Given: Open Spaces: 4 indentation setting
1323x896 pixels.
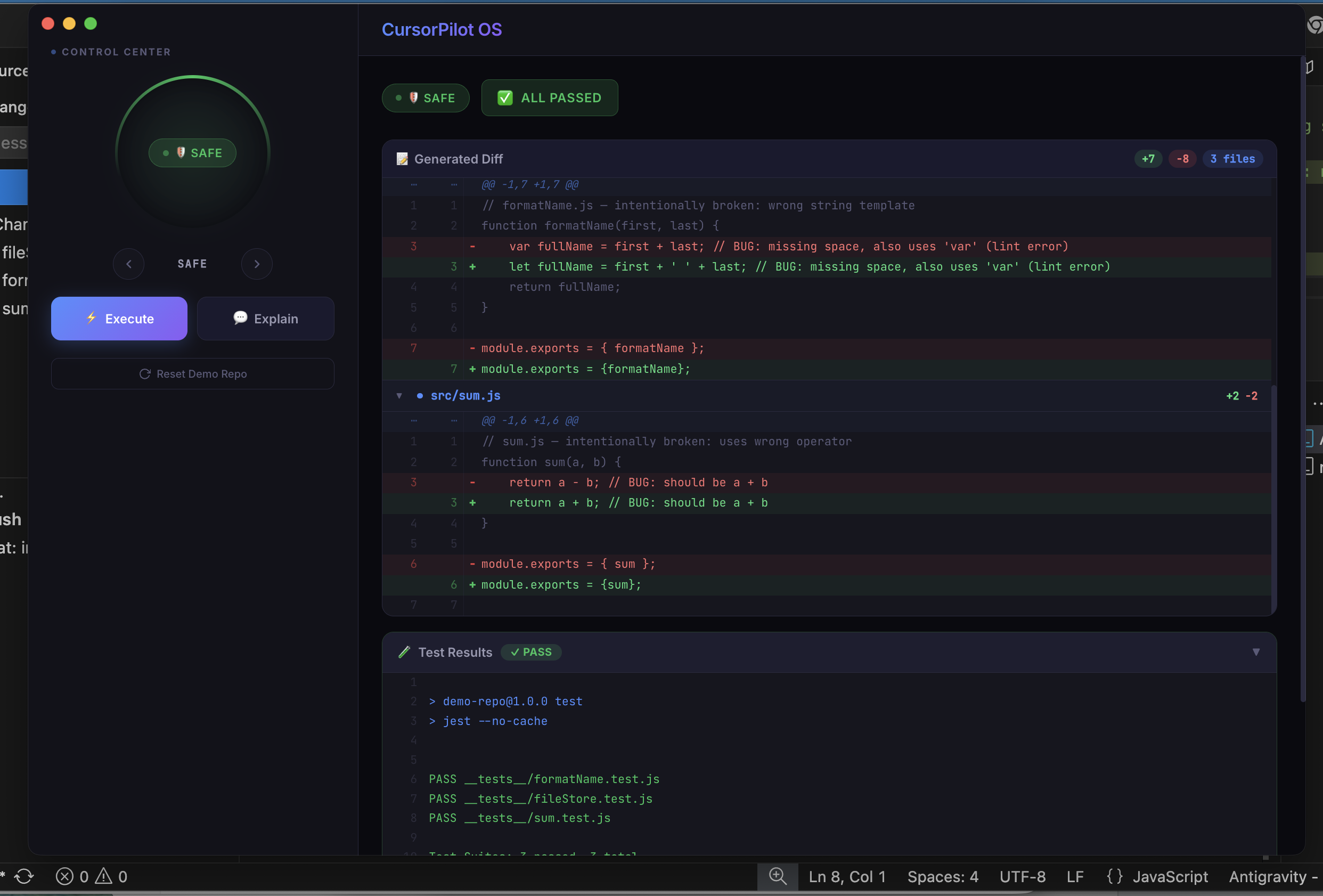Looking at the screenshot, I should pos(942,876).
